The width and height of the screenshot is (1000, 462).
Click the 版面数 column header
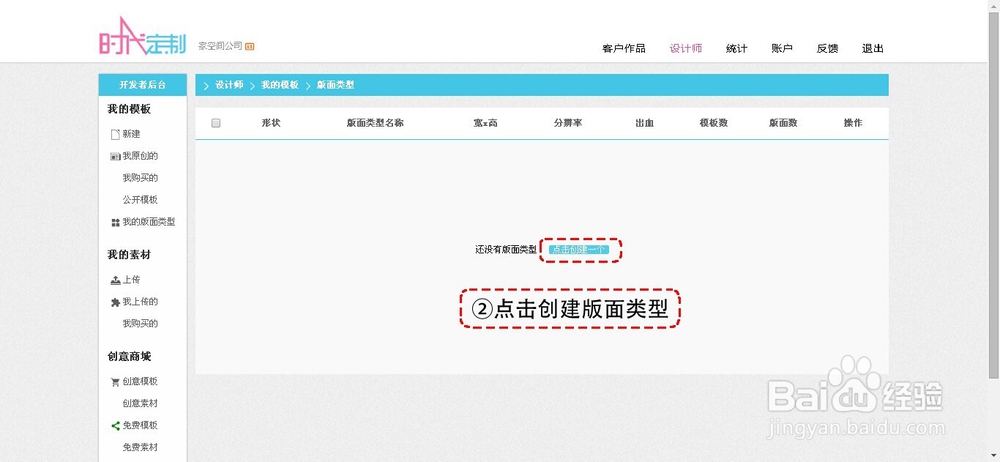click(783, 123)
